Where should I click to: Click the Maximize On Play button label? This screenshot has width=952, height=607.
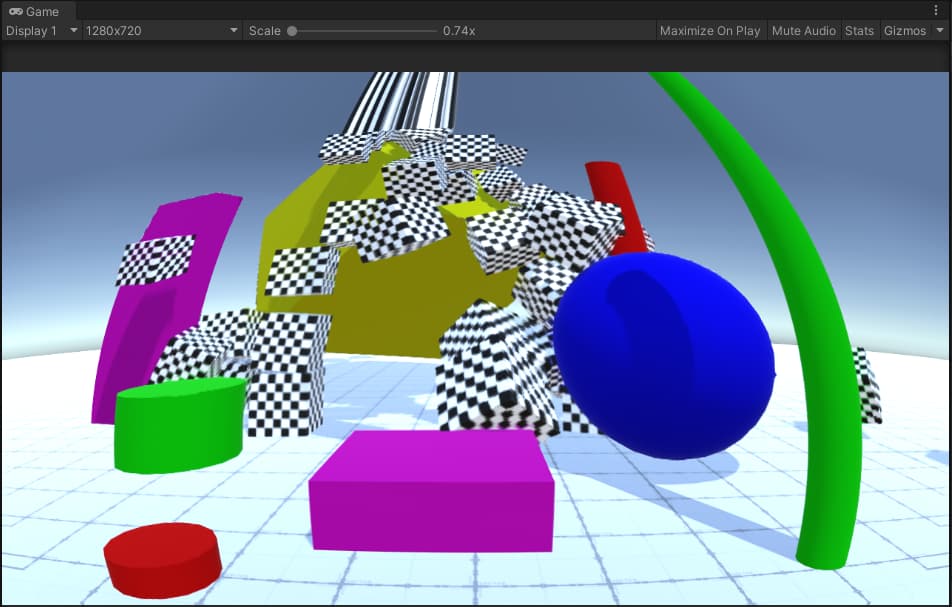tap(710, 31)
